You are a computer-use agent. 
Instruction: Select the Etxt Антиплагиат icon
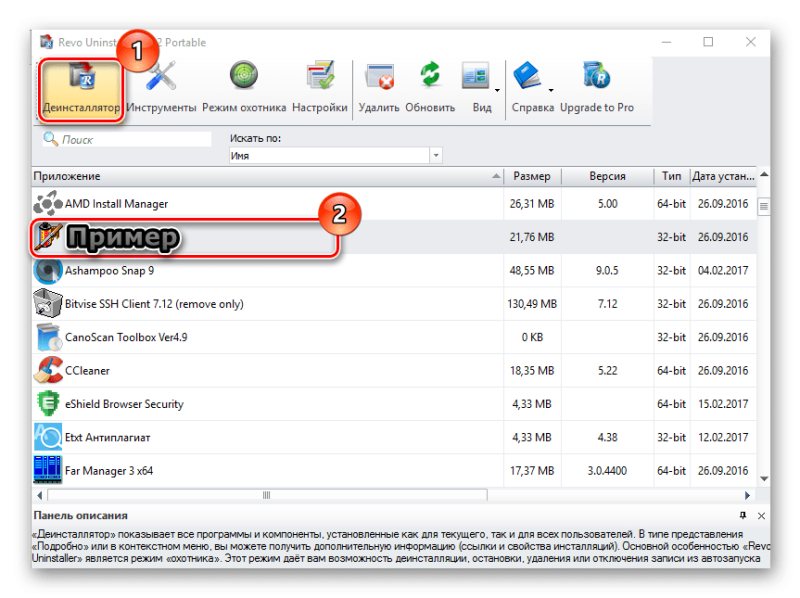coord(47,437)
